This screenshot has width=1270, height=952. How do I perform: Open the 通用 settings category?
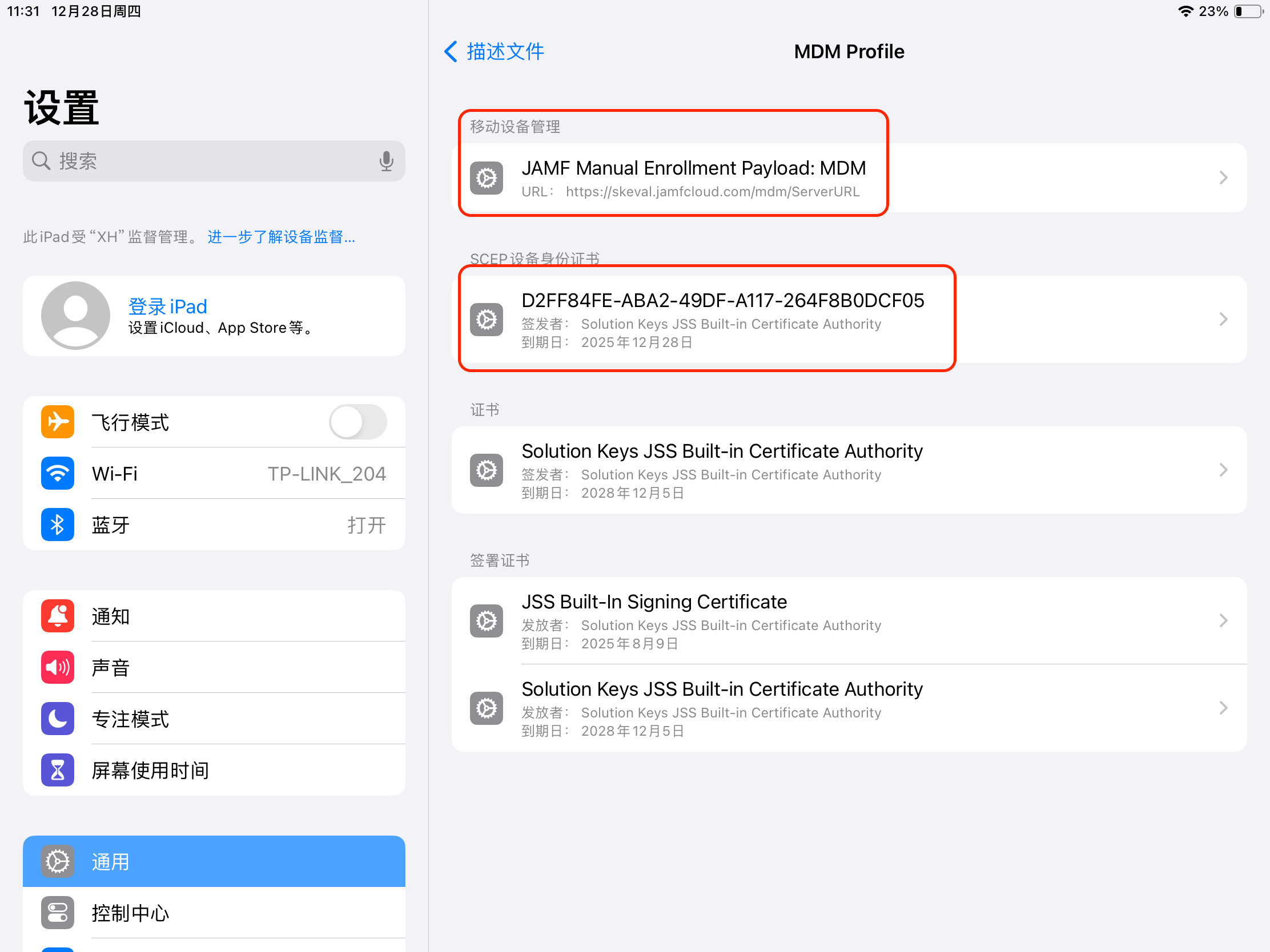point(214,861)
